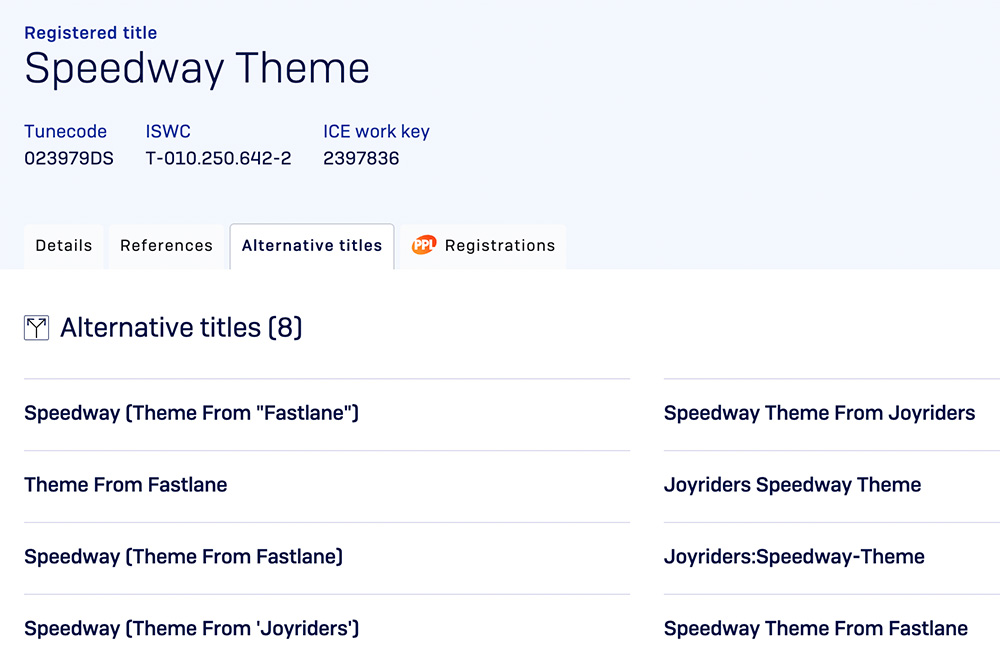Click Speedway (Theme From Fastlane) without quotes
This screenshot has width=1000, height=665.
point(183,557)
